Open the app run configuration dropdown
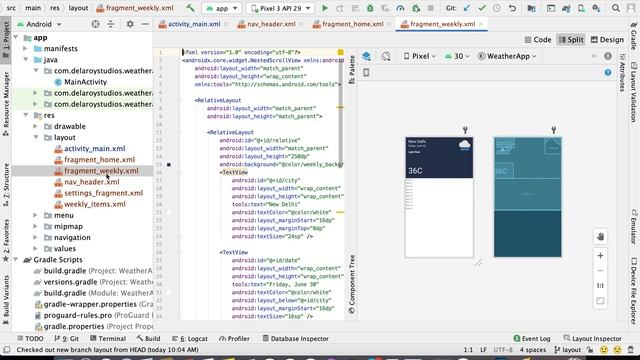The width and height of the screenshot is (640, 360). [x=222, y=8]
